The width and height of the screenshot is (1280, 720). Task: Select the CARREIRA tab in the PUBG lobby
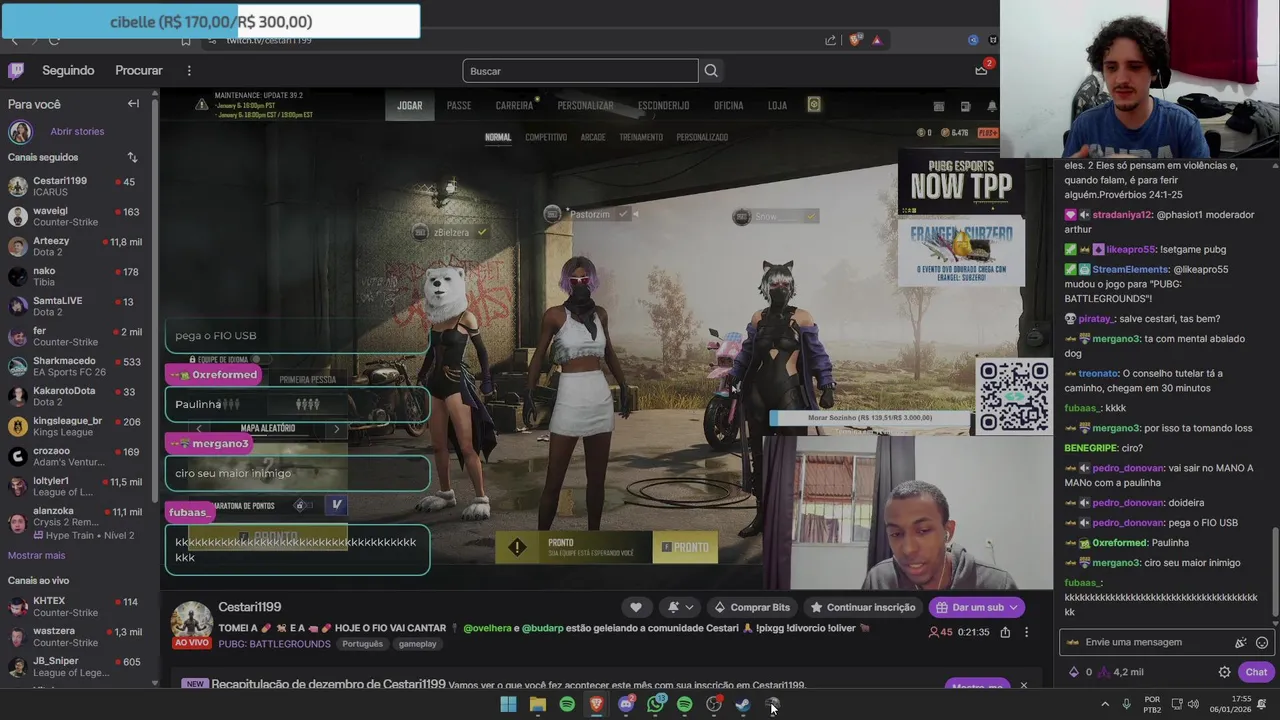coord(515,105)
